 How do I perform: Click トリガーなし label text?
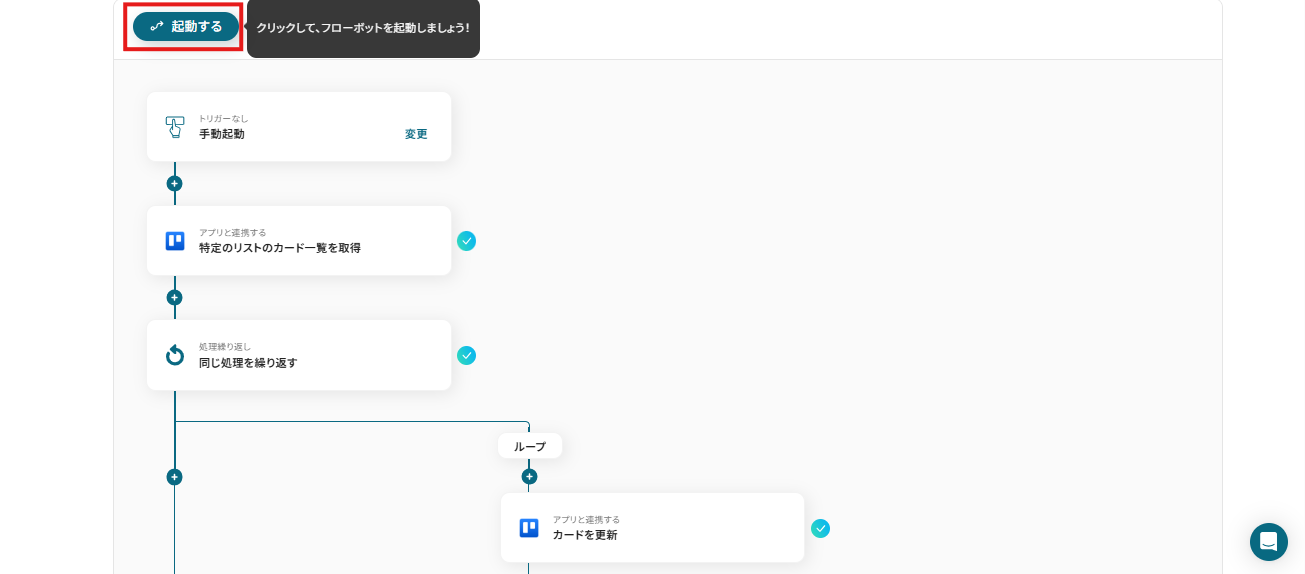click(x=223, y=119)
